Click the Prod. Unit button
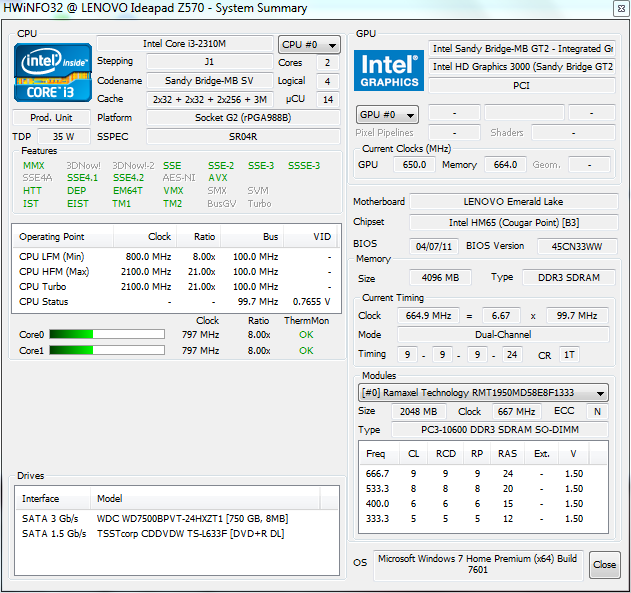This screenshot has height=593, width=631. point(51,117)
